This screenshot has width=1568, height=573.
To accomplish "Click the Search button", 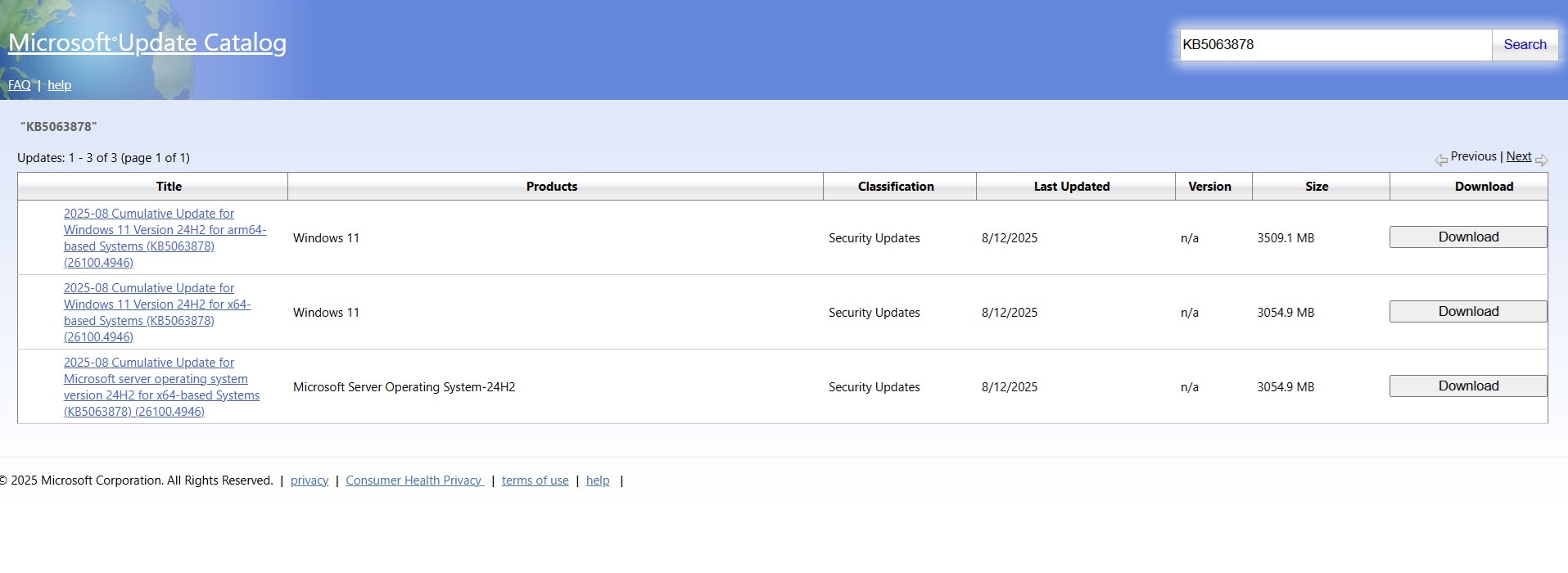I will pyautogui.click(x=1525, y=45).
